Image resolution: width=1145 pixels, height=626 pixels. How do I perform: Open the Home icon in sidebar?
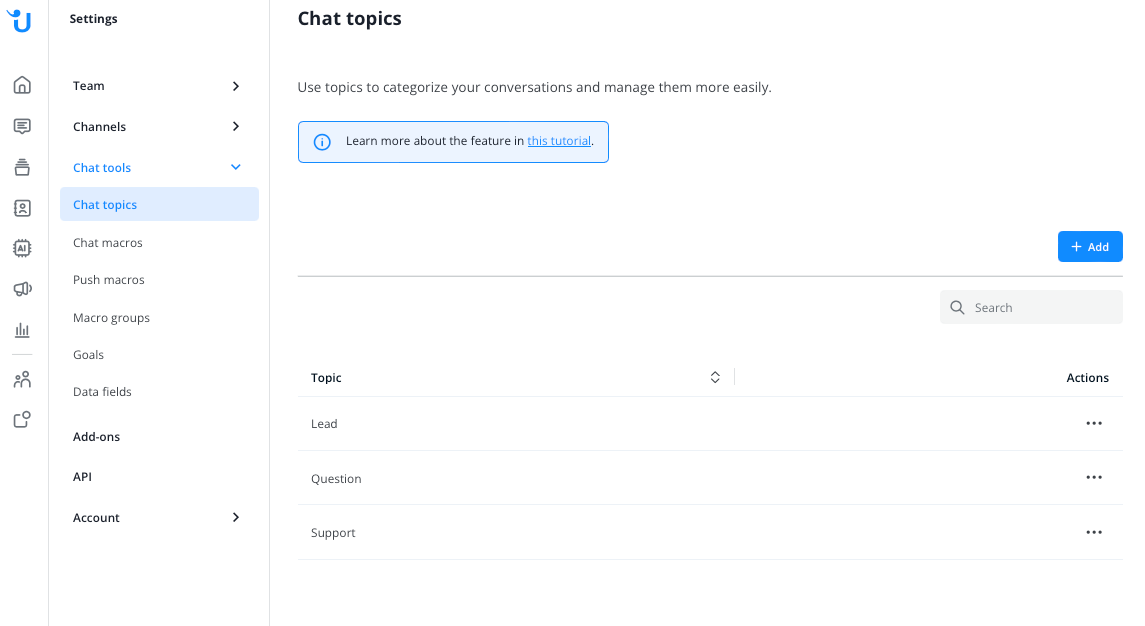coord(22,85)
